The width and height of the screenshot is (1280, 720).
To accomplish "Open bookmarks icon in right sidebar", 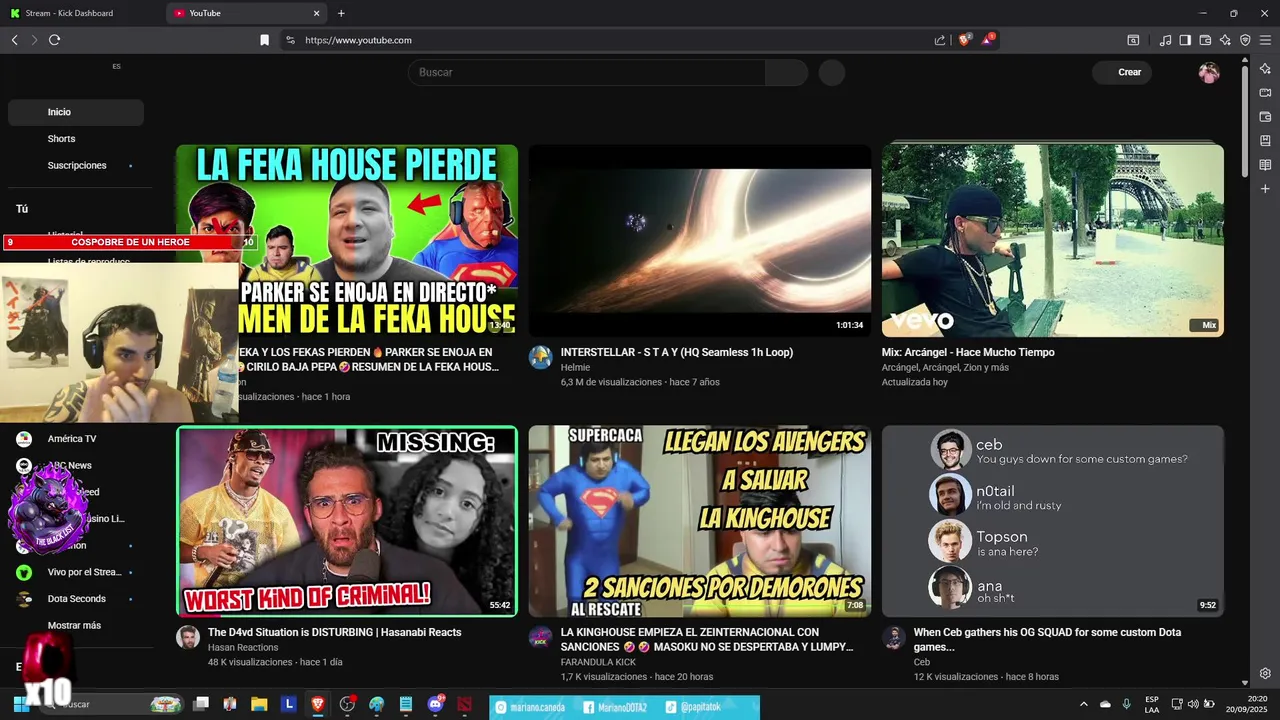I will 1265,141.
